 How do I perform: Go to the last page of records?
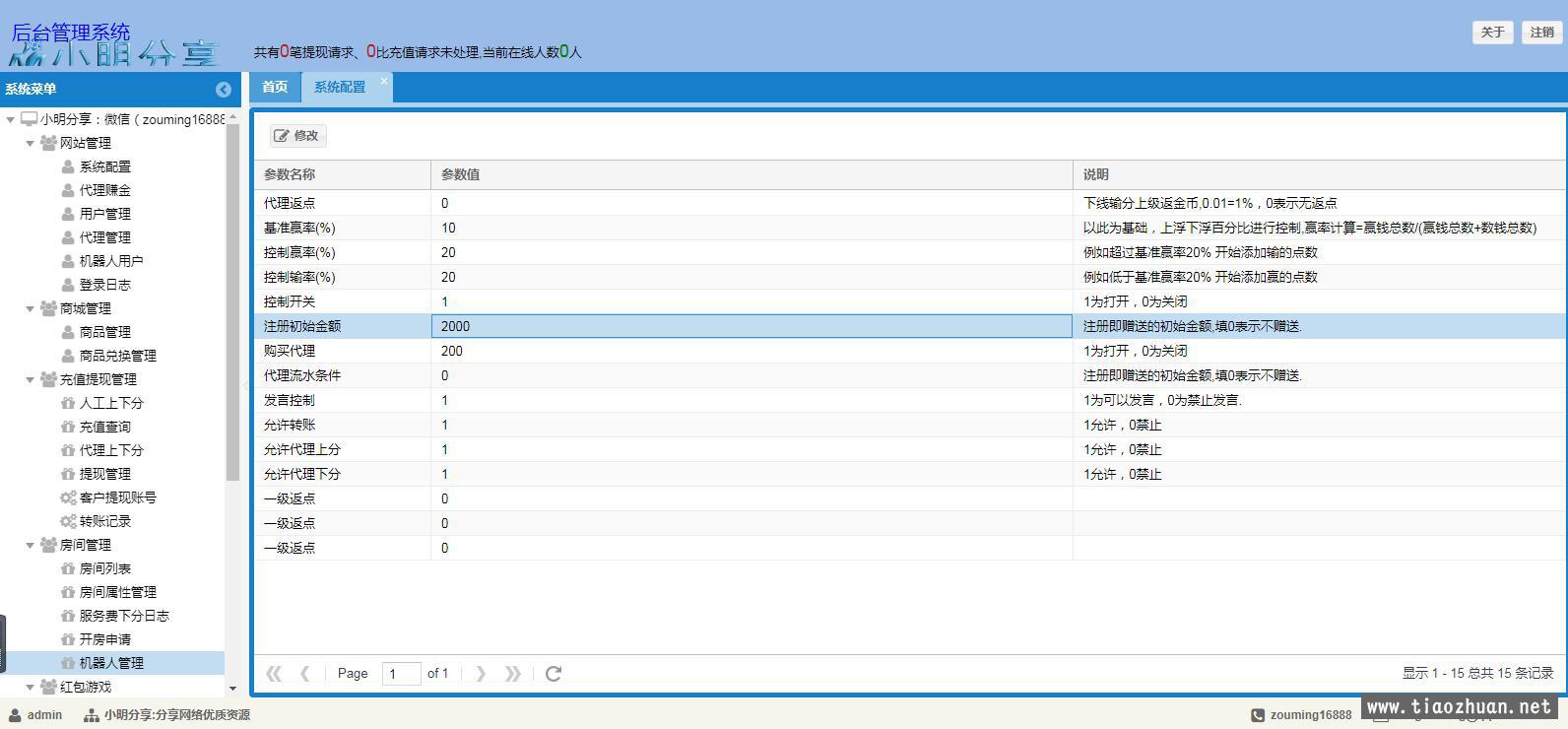click(512, 674)
